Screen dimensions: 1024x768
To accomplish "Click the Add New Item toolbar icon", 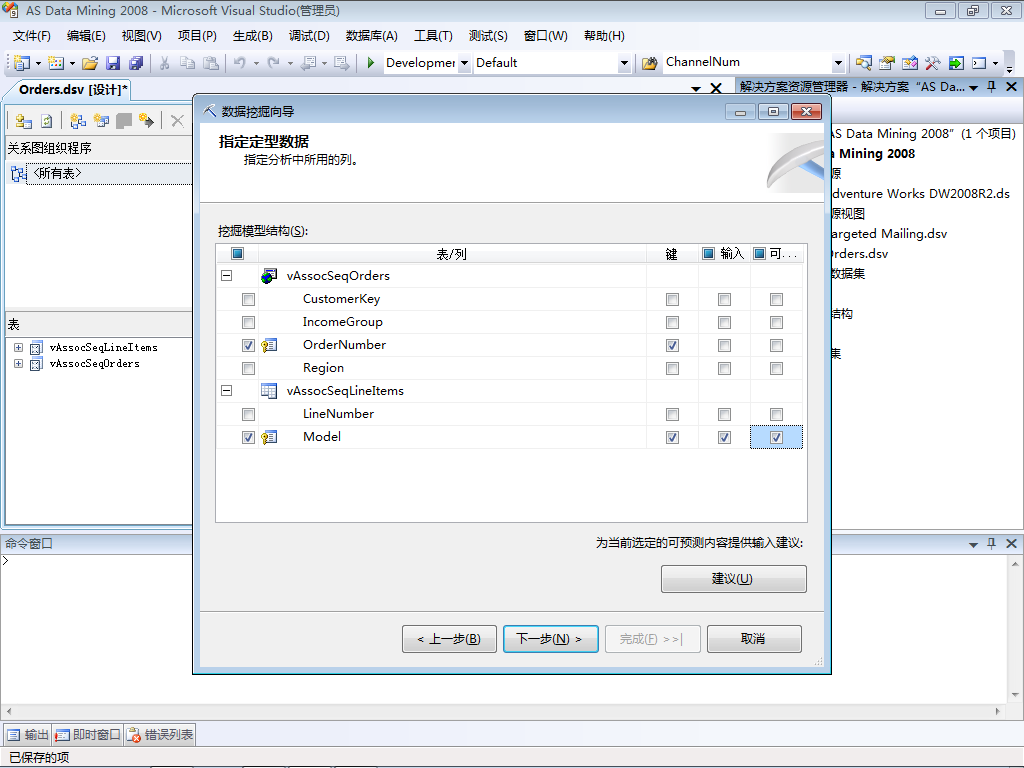I will (56, 63).
